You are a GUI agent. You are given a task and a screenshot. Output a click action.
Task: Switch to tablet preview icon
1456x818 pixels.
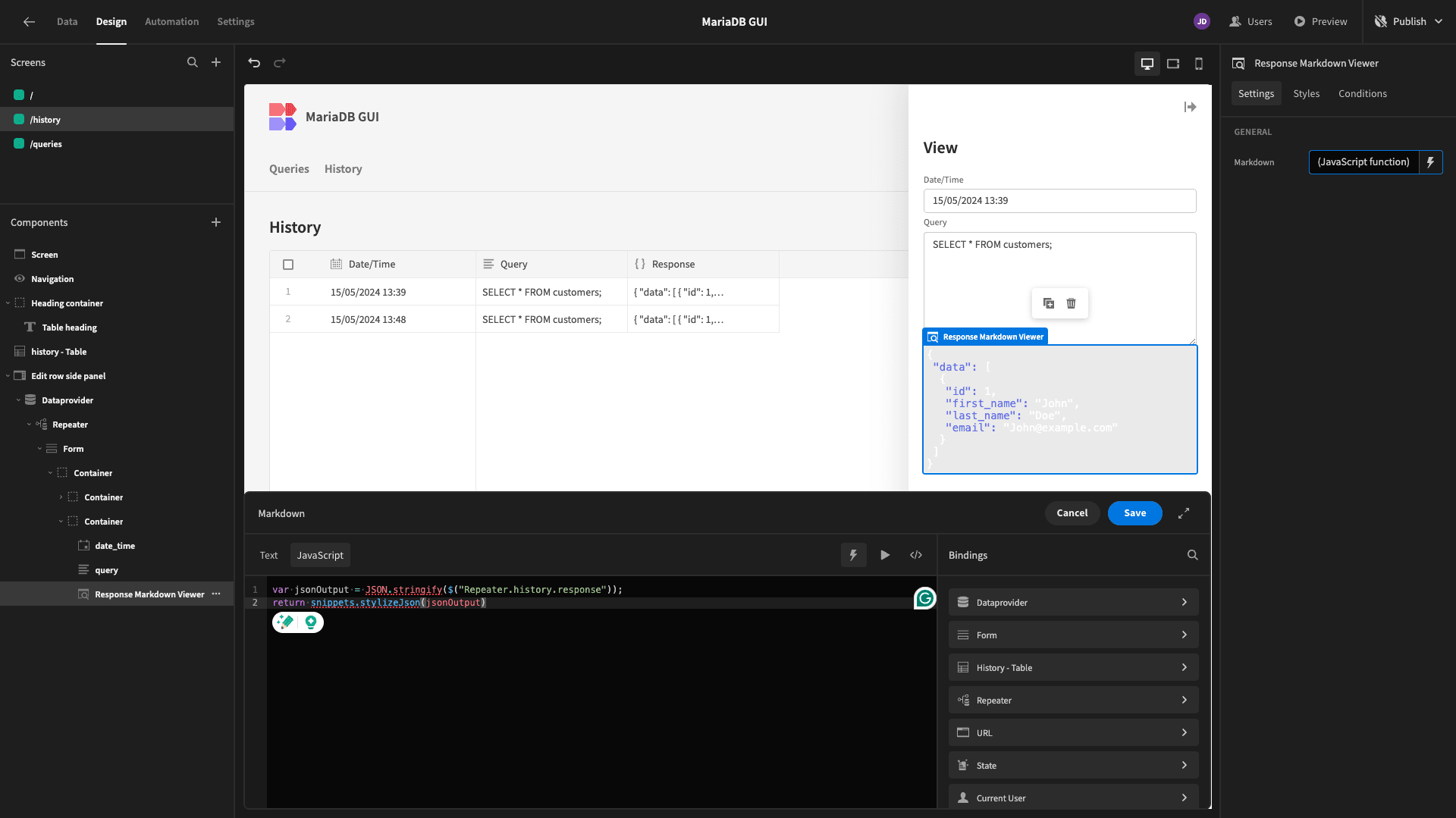coord(1173,64)
